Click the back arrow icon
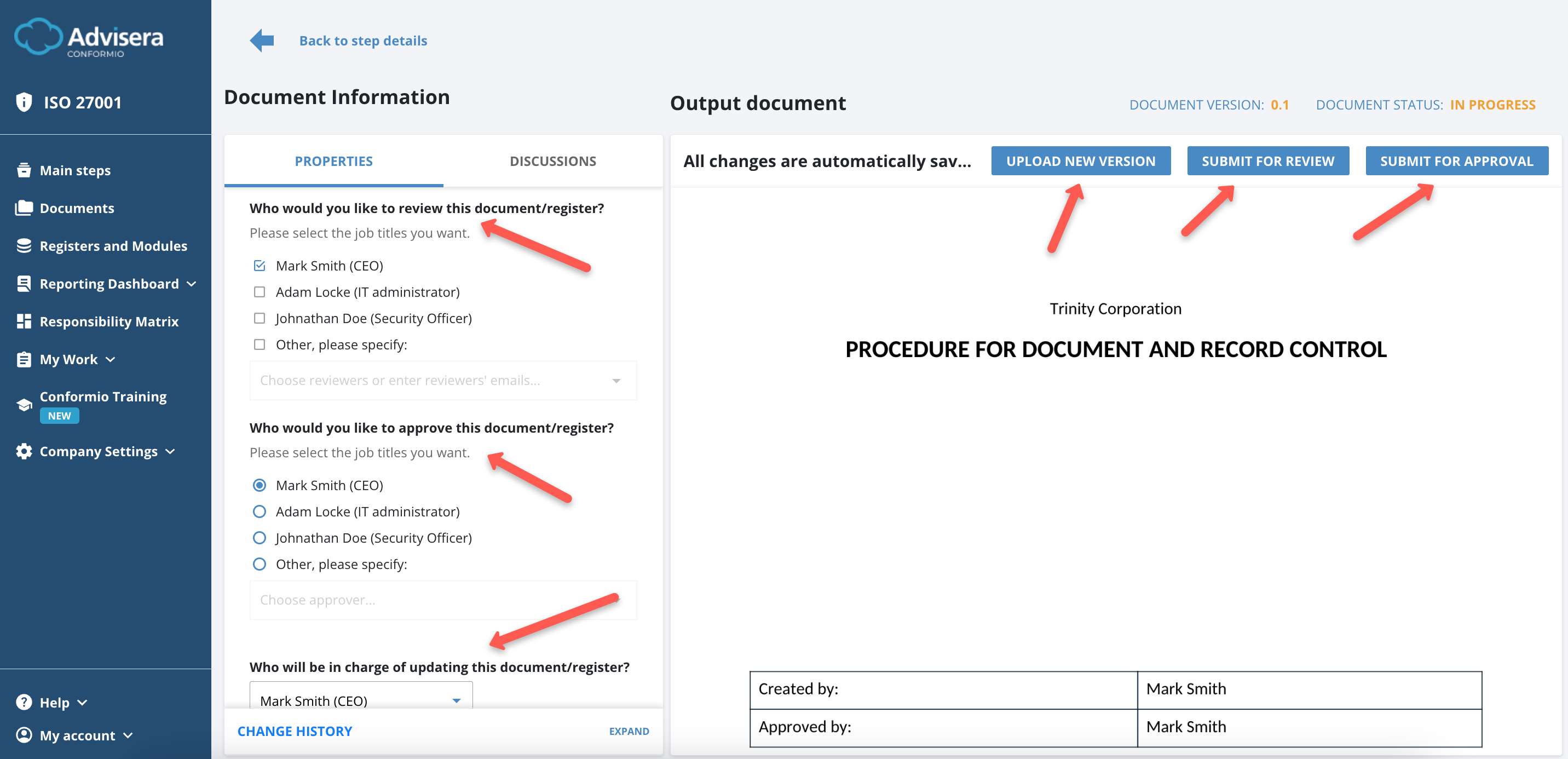The image size is (1568, 759). point(261,39)
